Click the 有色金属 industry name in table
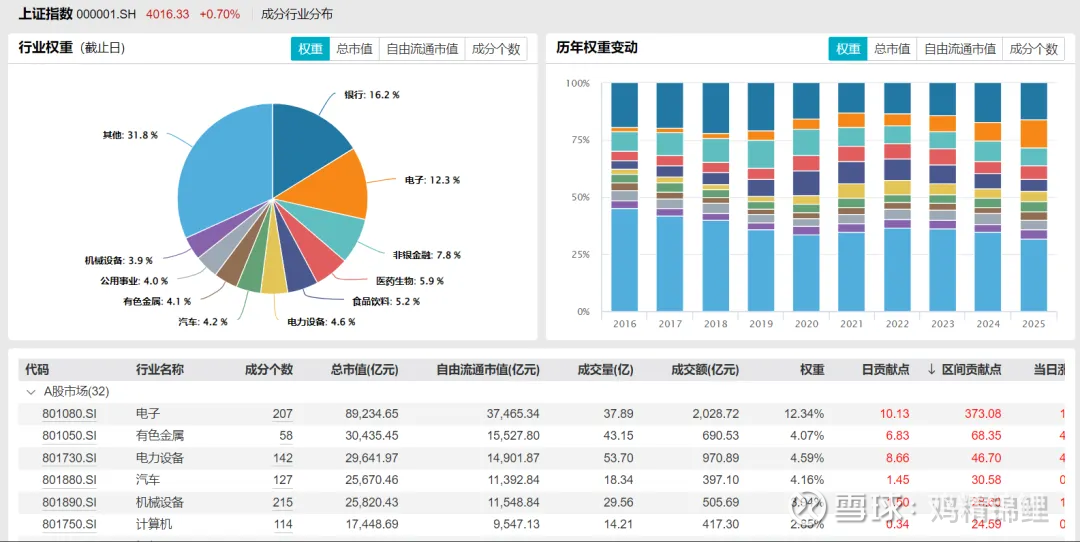1080x542 pixels. tap(160, 436)
